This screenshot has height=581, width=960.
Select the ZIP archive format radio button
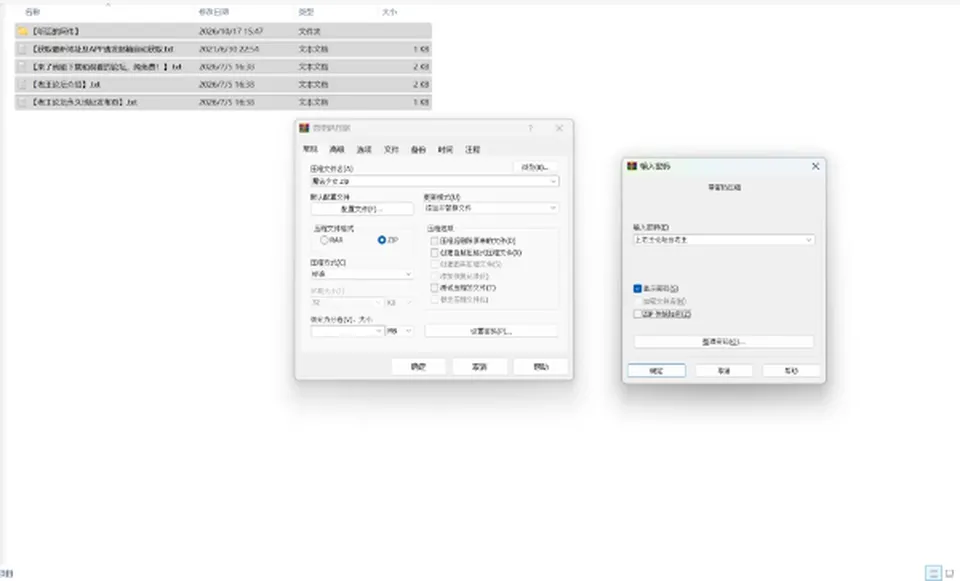pyautogui.click(x=382, y=240)
